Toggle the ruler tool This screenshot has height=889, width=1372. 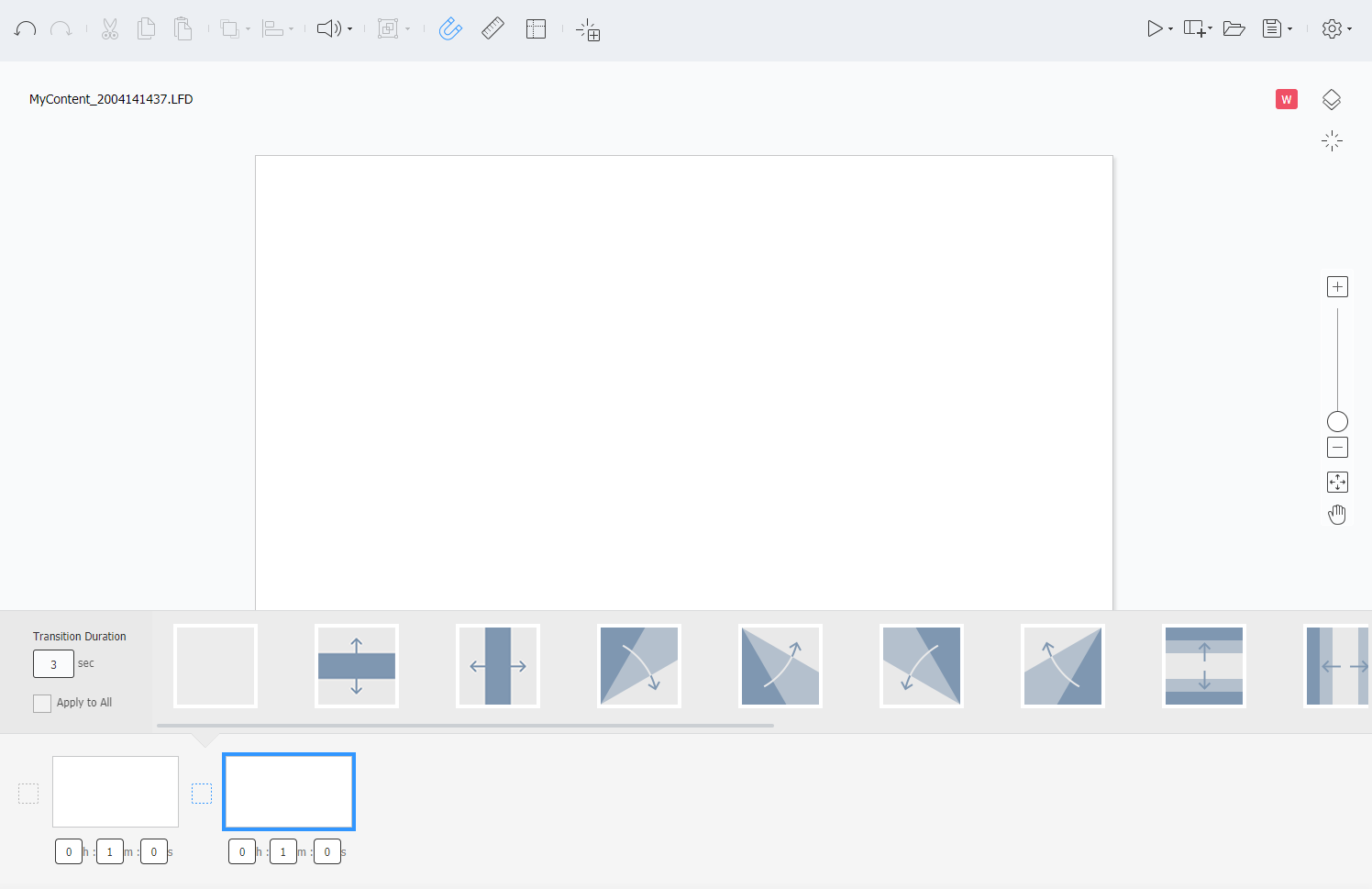[492, 29]
